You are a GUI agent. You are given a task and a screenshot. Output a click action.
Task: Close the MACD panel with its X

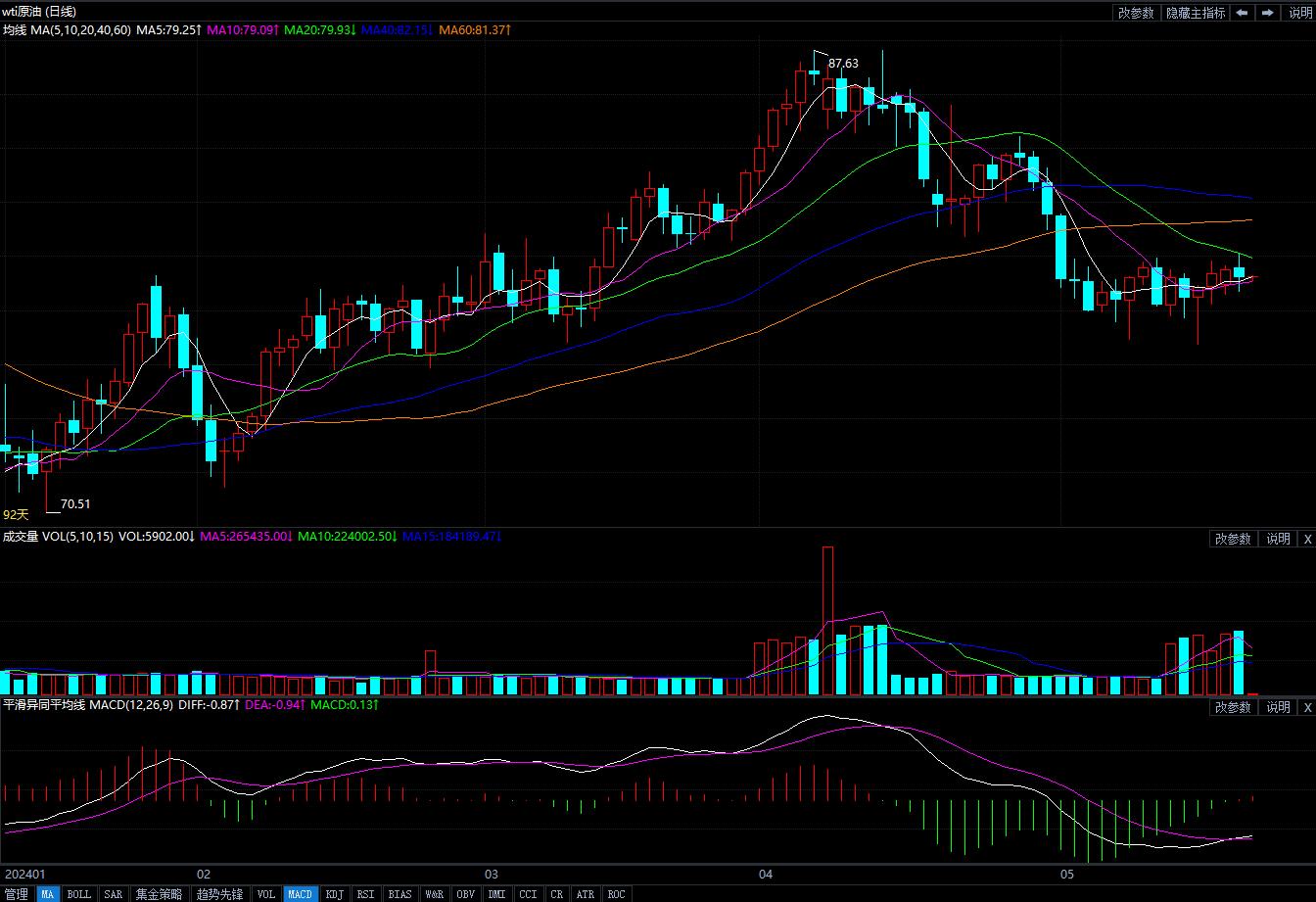[1306, 707]
